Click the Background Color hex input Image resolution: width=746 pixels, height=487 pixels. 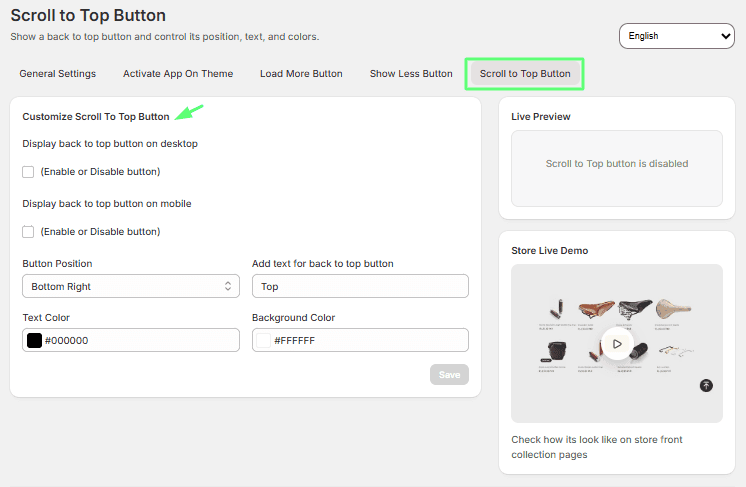click(360, 340)
